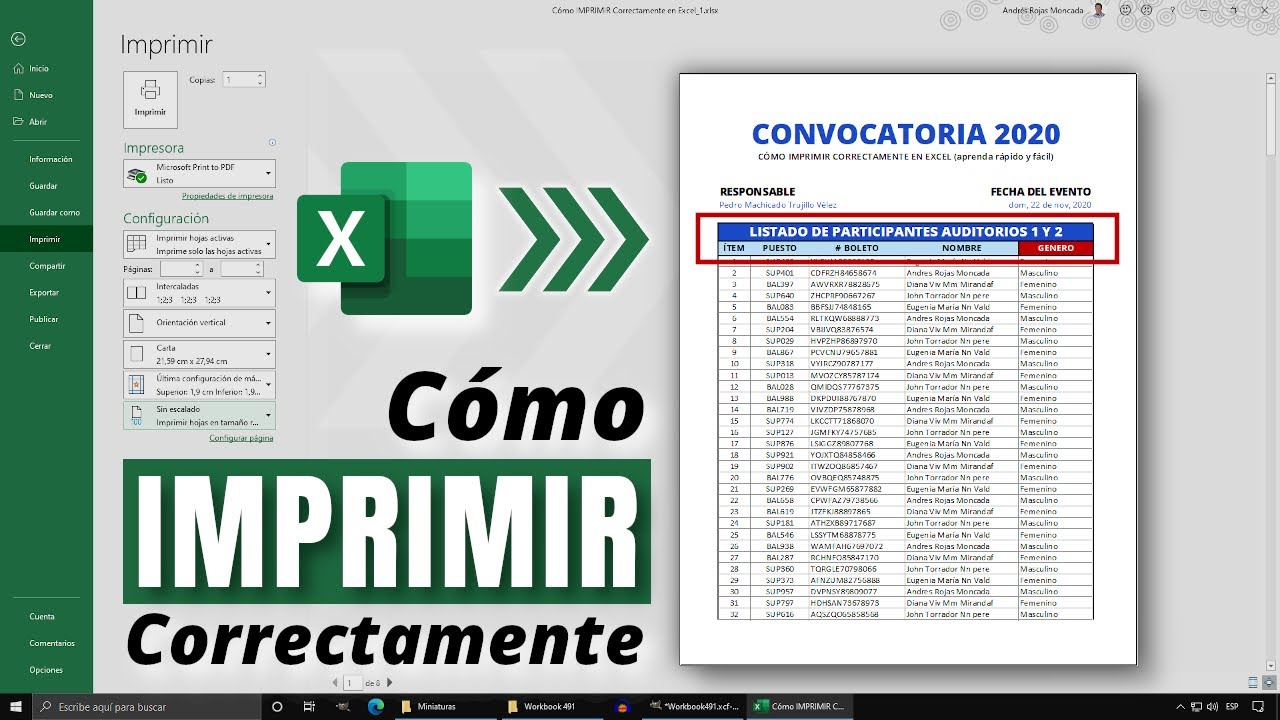
Task: Open Opciones at the sidebar bottom
Action: [46, 670]
